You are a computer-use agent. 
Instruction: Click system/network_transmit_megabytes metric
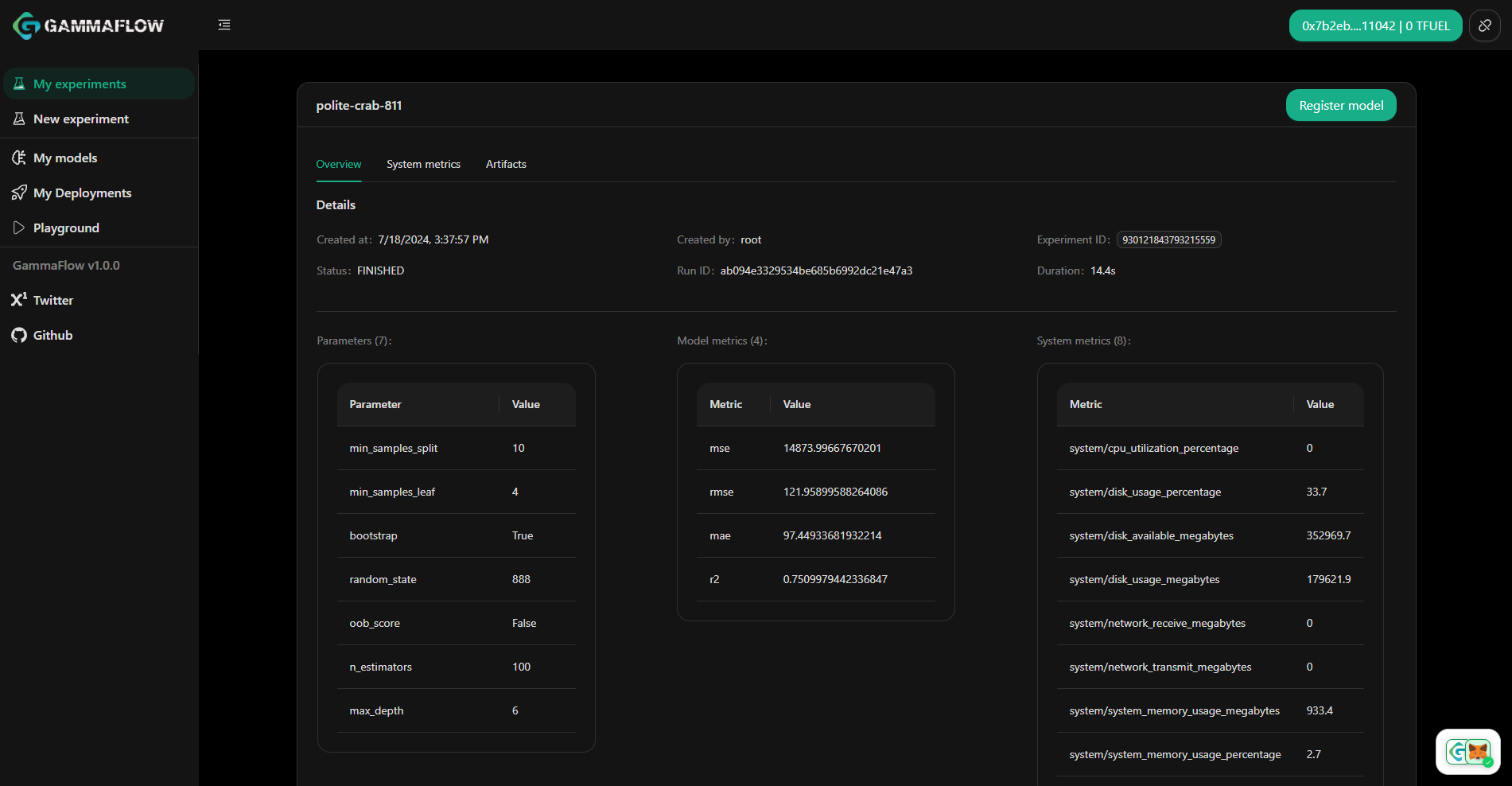pyautogui.click(x=1160, y=667)
